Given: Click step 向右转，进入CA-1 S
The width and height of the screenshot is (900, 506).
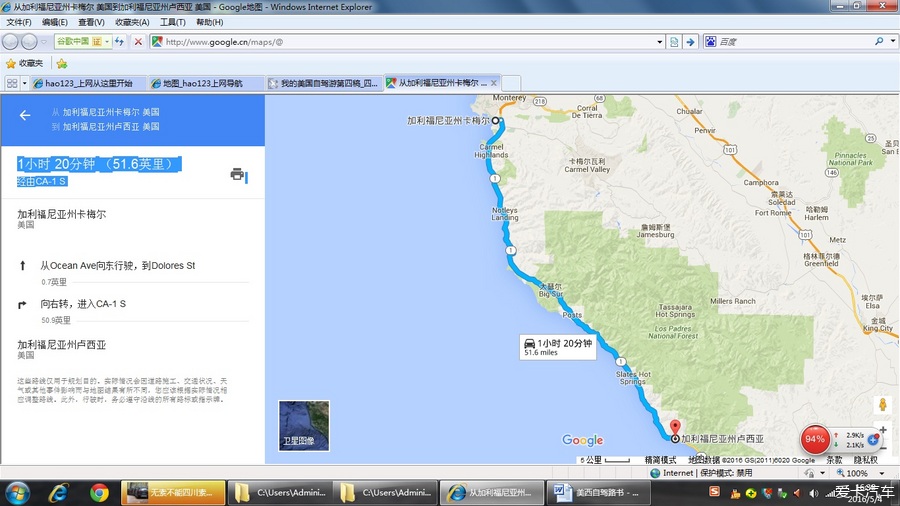Looking at the screenshot, I should tap(83, 303).
